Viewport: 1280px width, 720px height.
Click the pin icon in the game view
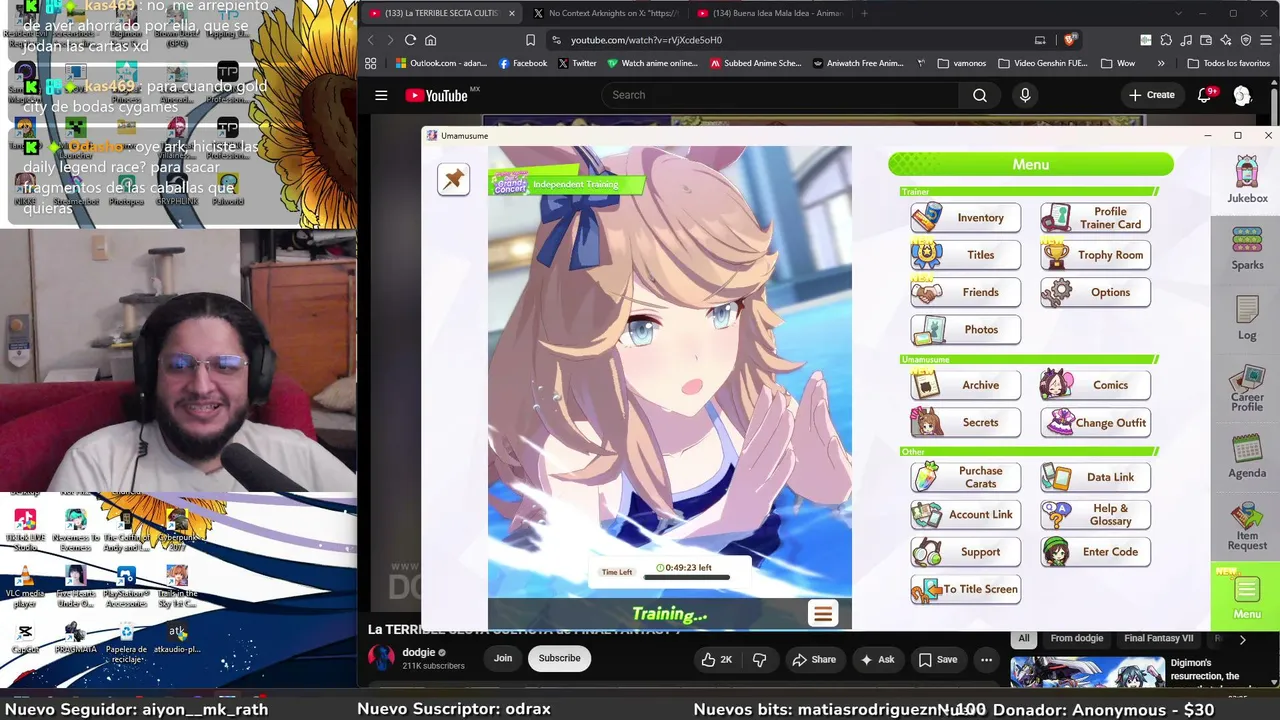click(453, 179)
